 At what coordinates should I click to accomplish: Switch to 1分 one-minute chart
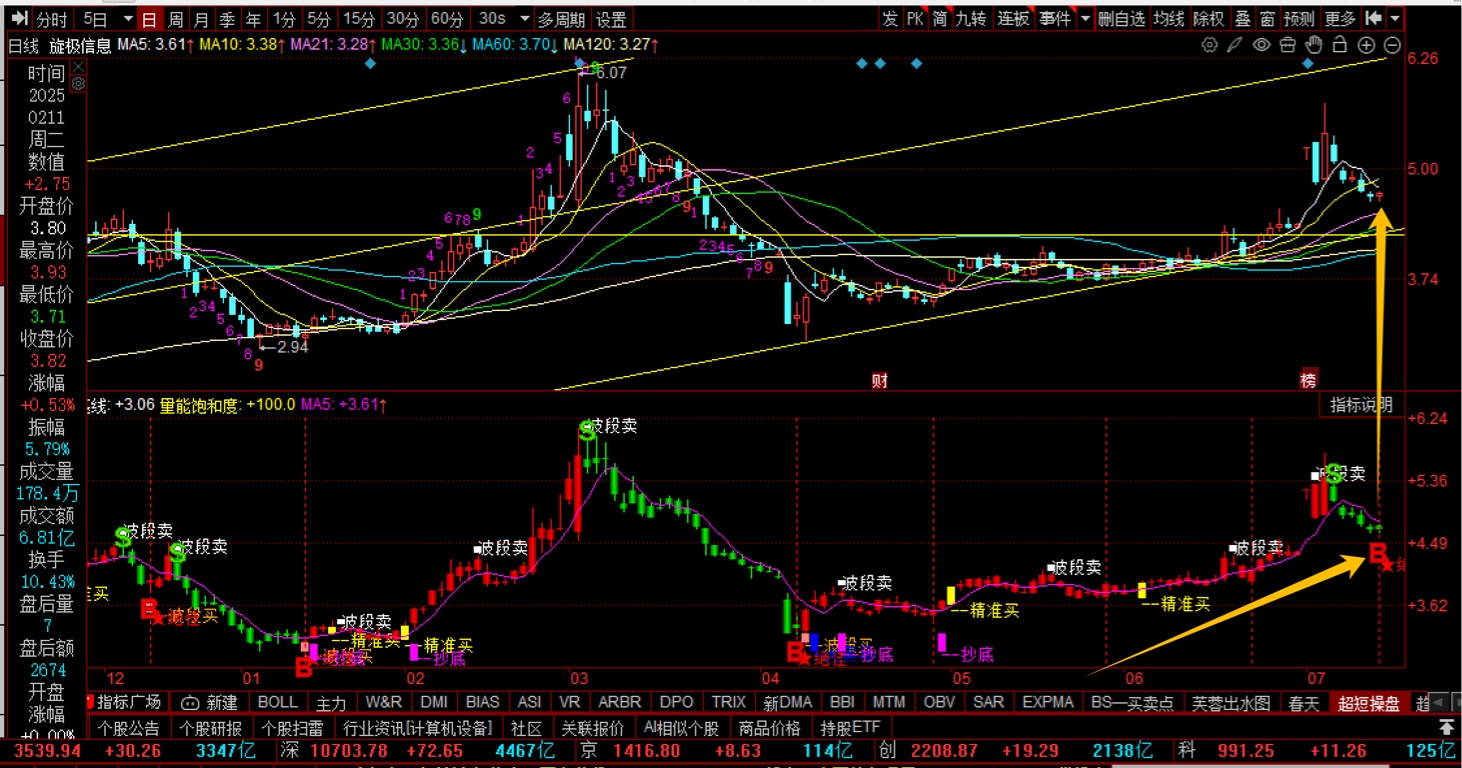coord(285,19)
